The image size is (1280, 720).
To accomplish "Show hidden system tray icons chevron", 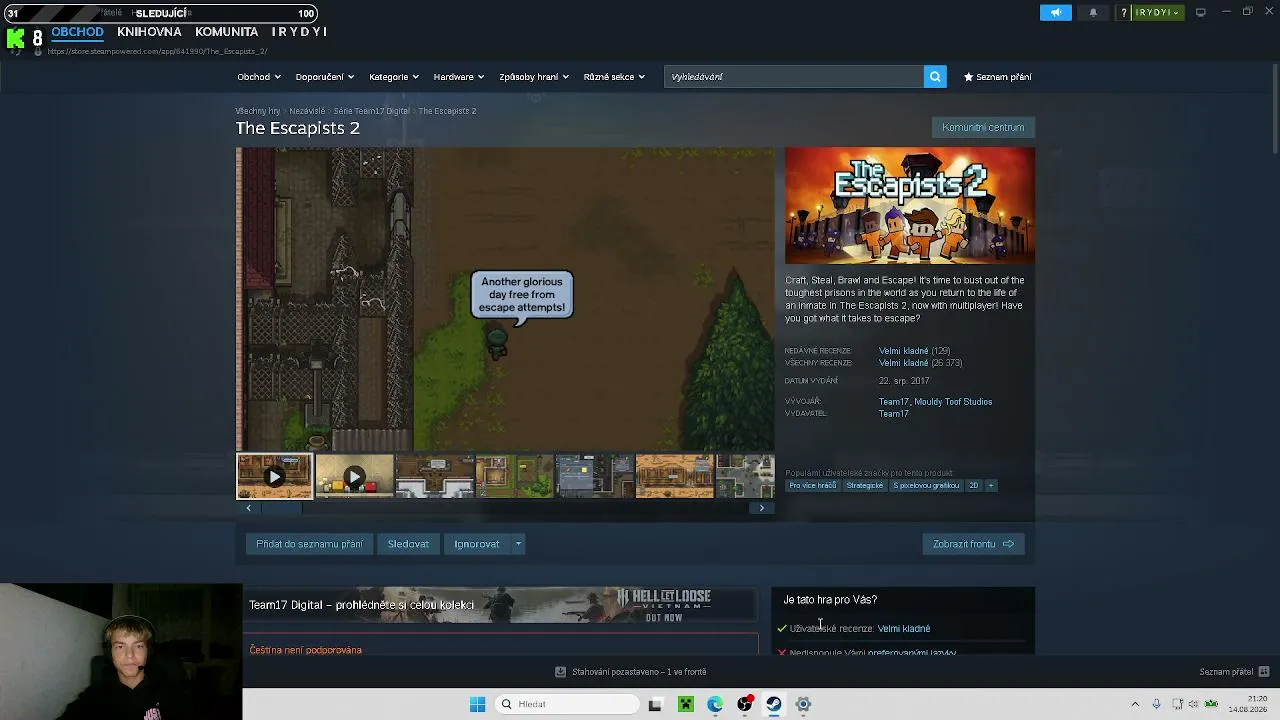I will click(1135, 704).
